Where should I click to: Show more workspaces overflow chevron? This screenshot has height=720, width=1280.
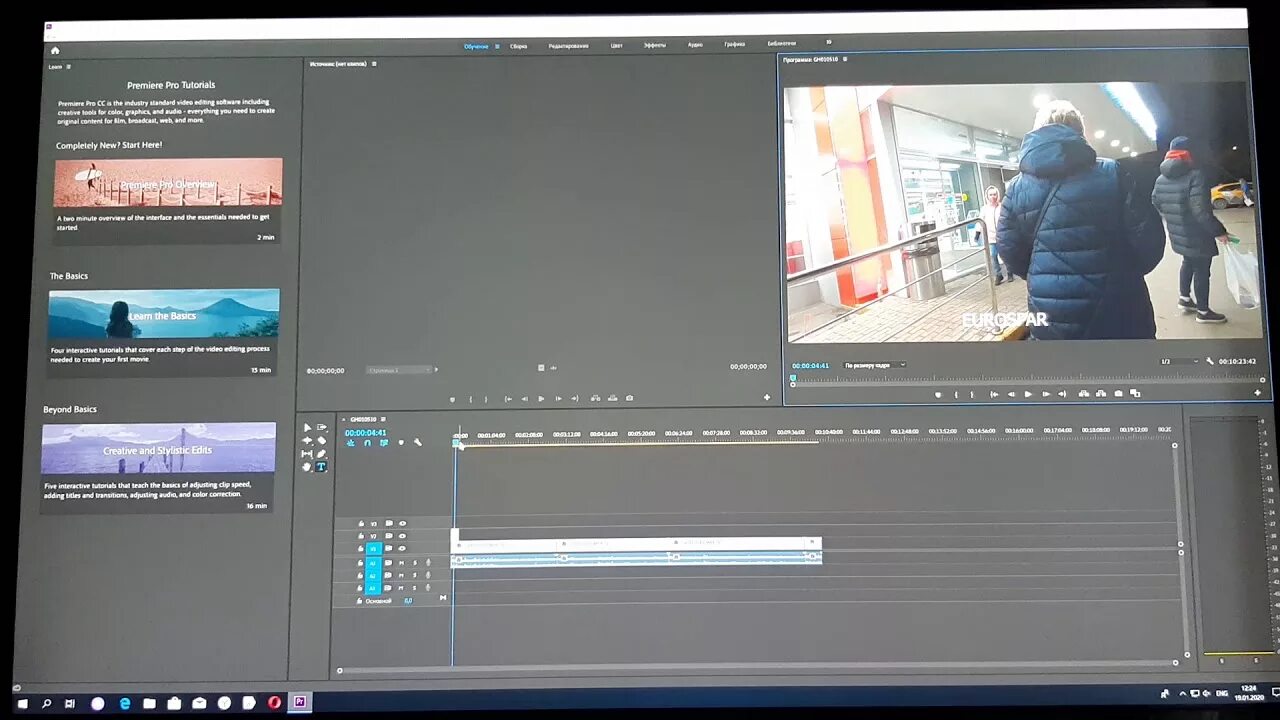point(828,42)
